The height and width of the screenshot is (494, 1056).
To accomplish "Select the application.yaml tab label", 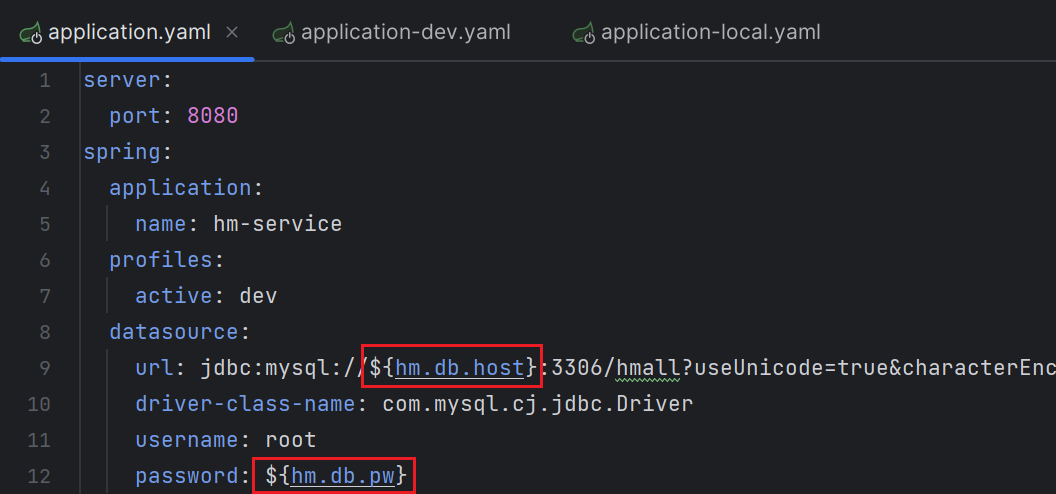I will click(129, 32).
